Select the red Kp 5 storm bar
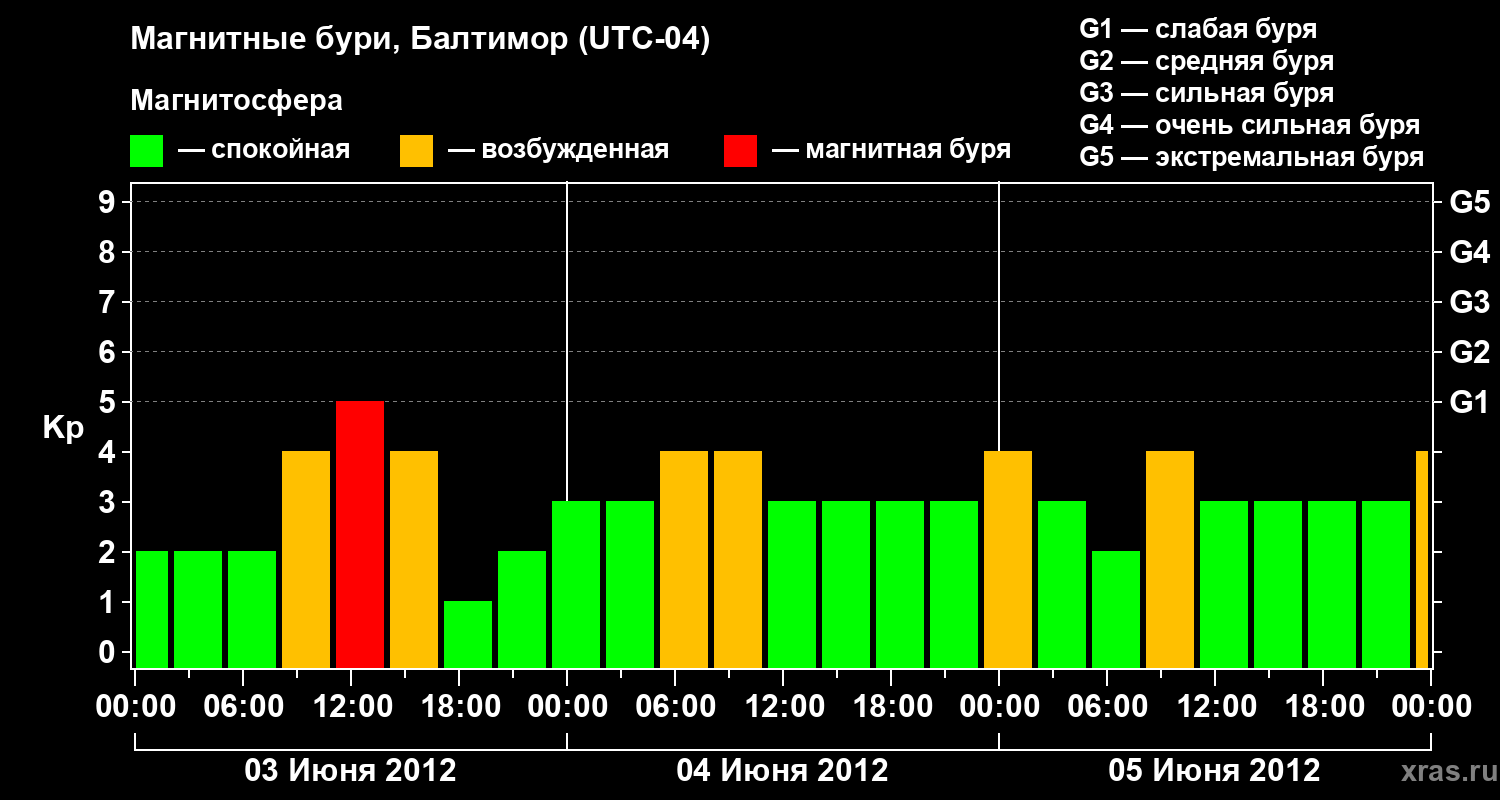This screenshot has height=800, width=1500. pyautogui.click(x=360, y=534)
